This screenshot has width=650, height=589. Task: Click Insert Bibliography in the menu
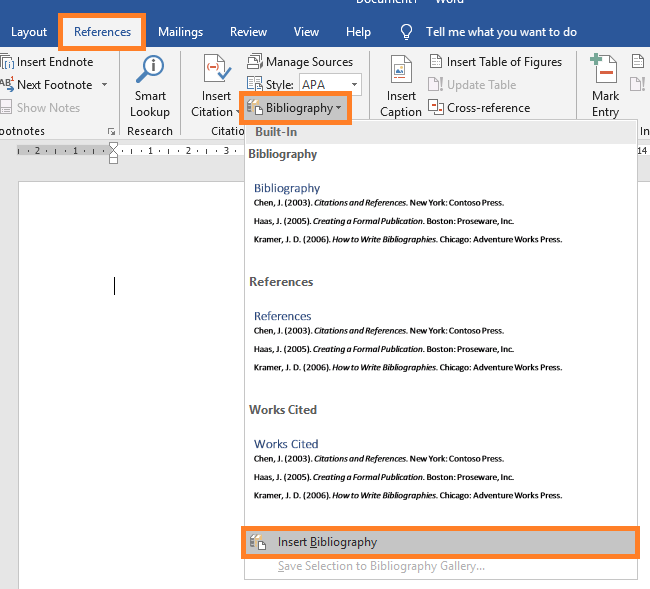click(x=440, y=542)
